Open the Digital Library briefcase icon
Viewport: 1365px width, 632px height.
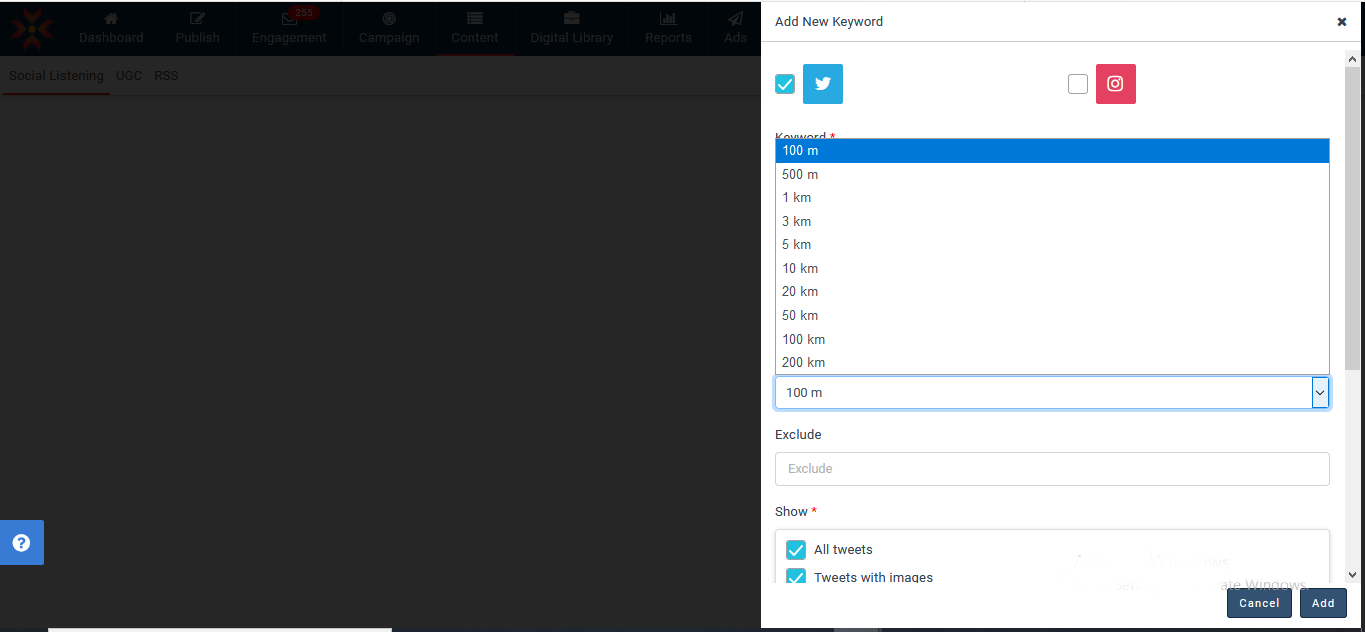[571, 19]
